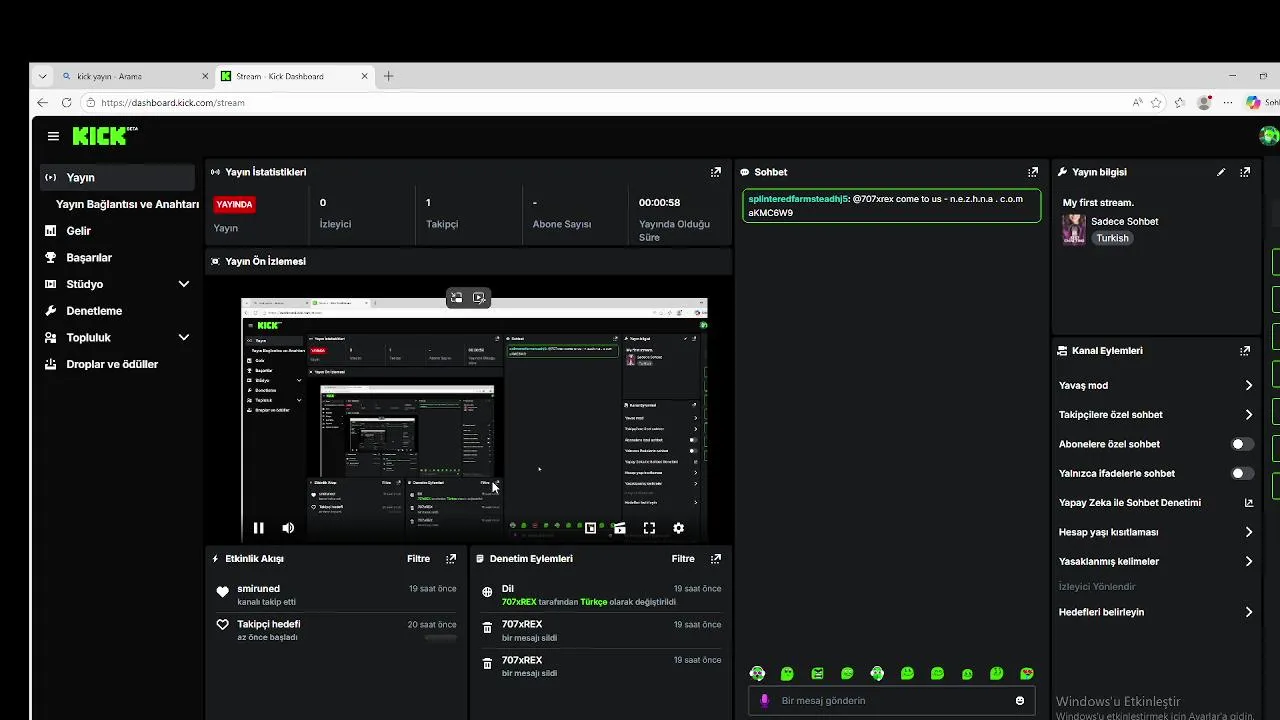Click the Sadece Sohbet category thumbnail
Viewport: 1280px width, 720px height.
pyautogui.click(x=1074, y=230)
